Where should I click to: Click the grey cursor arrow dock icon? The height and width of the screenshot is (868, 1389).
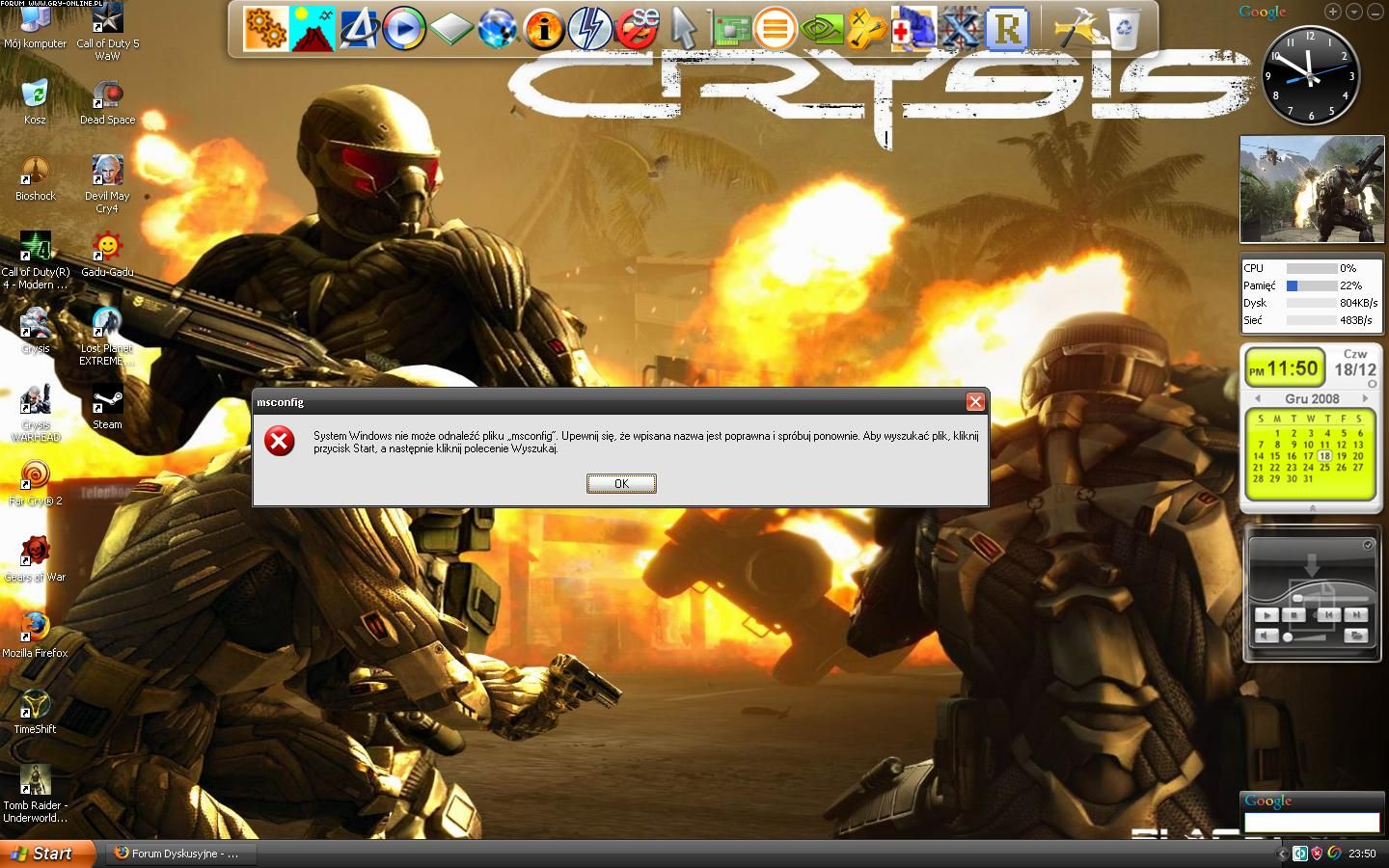click(684, 28)
